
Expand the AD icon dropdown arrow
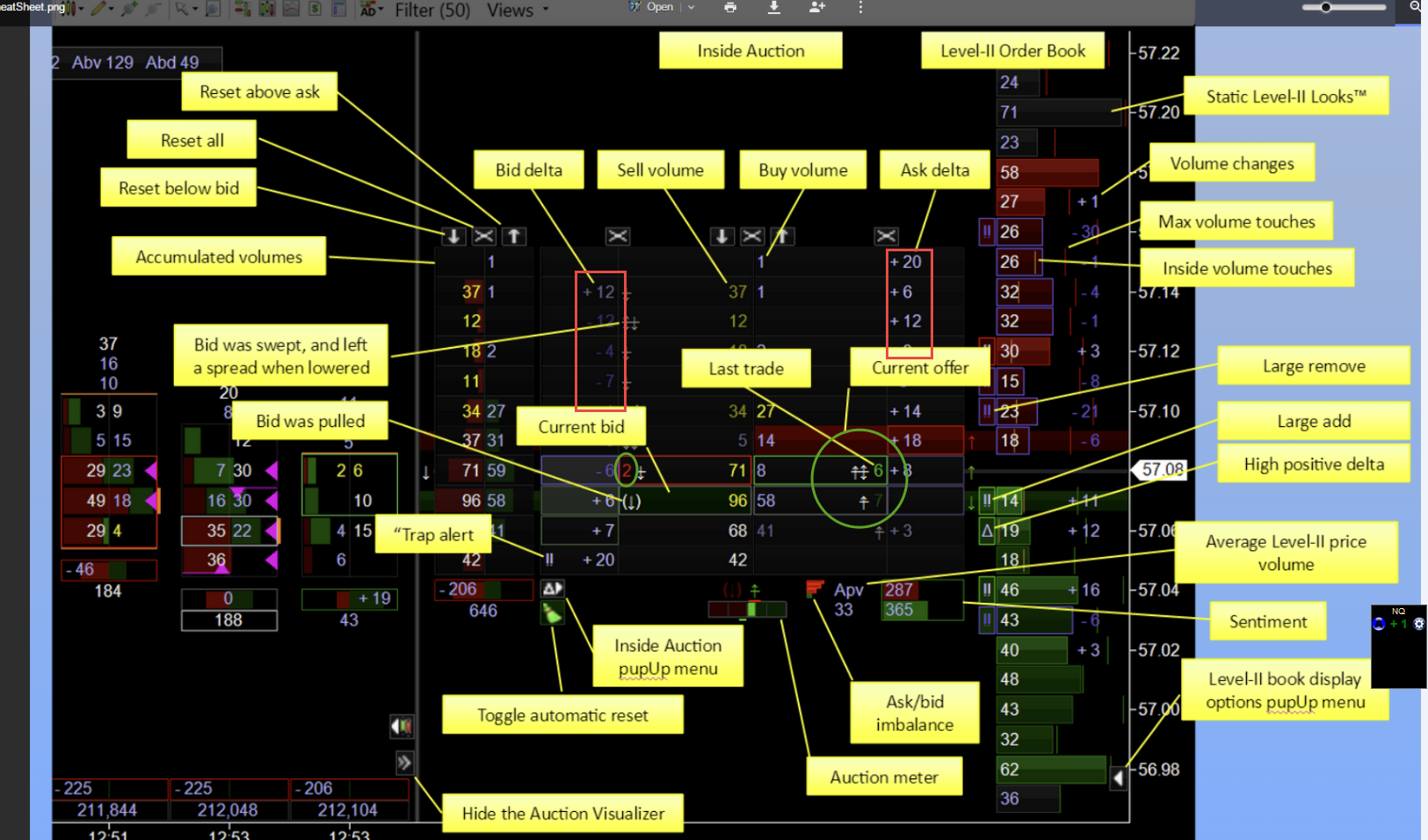pos(381,9)
